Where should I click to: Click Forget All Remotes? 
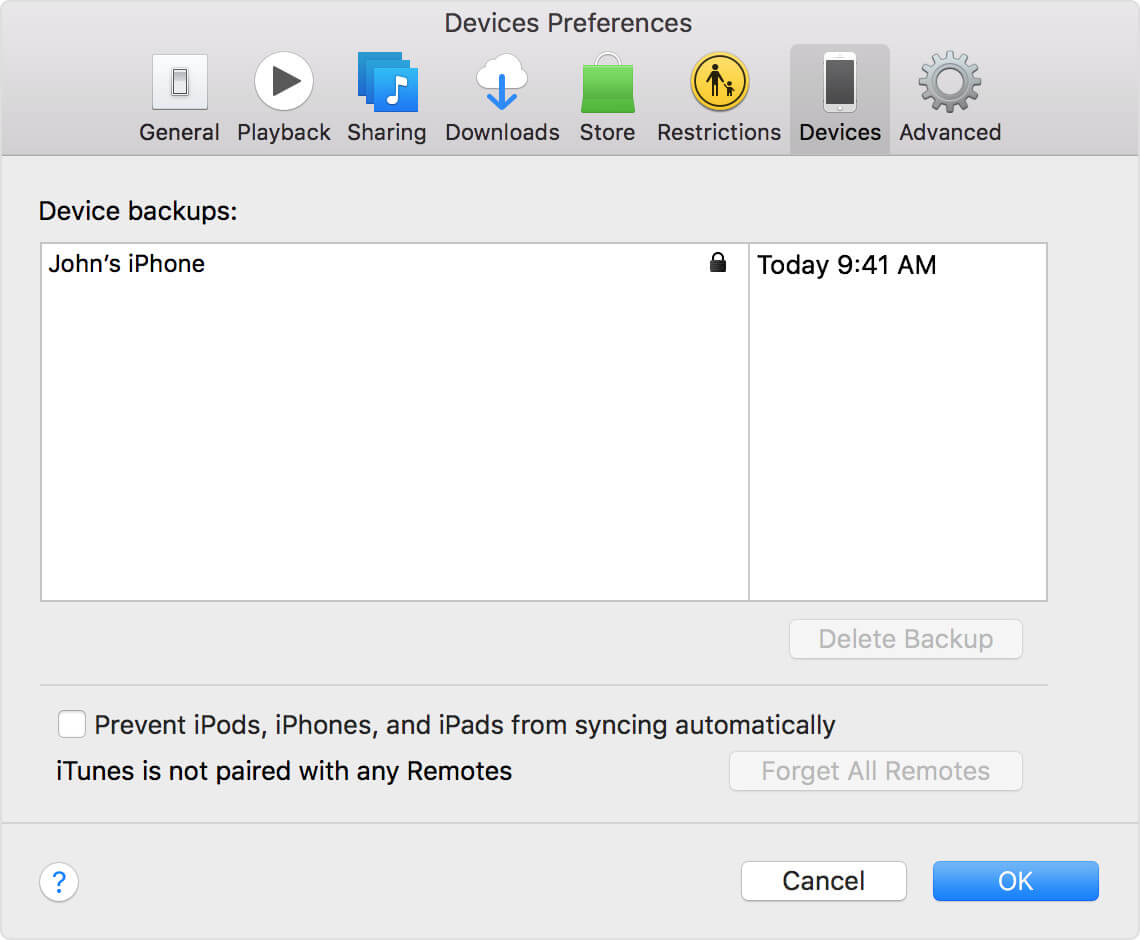click(x=875, y=771)
